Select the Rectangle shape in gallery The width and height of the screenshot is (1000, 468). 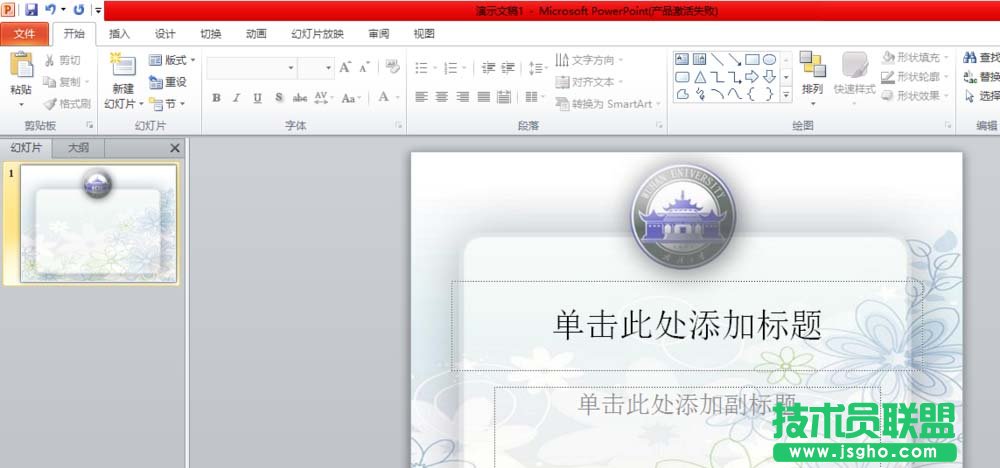click(x=753, y=59)
